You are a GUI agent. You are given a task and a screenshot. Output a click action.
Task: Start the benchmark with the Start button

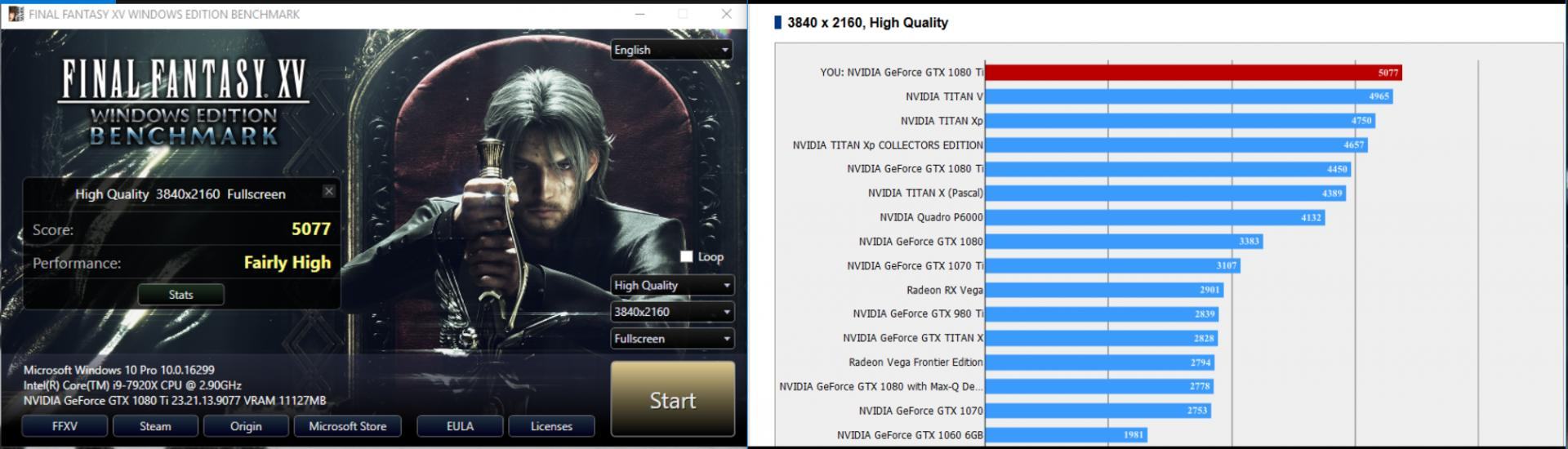(x=672, y=400)
